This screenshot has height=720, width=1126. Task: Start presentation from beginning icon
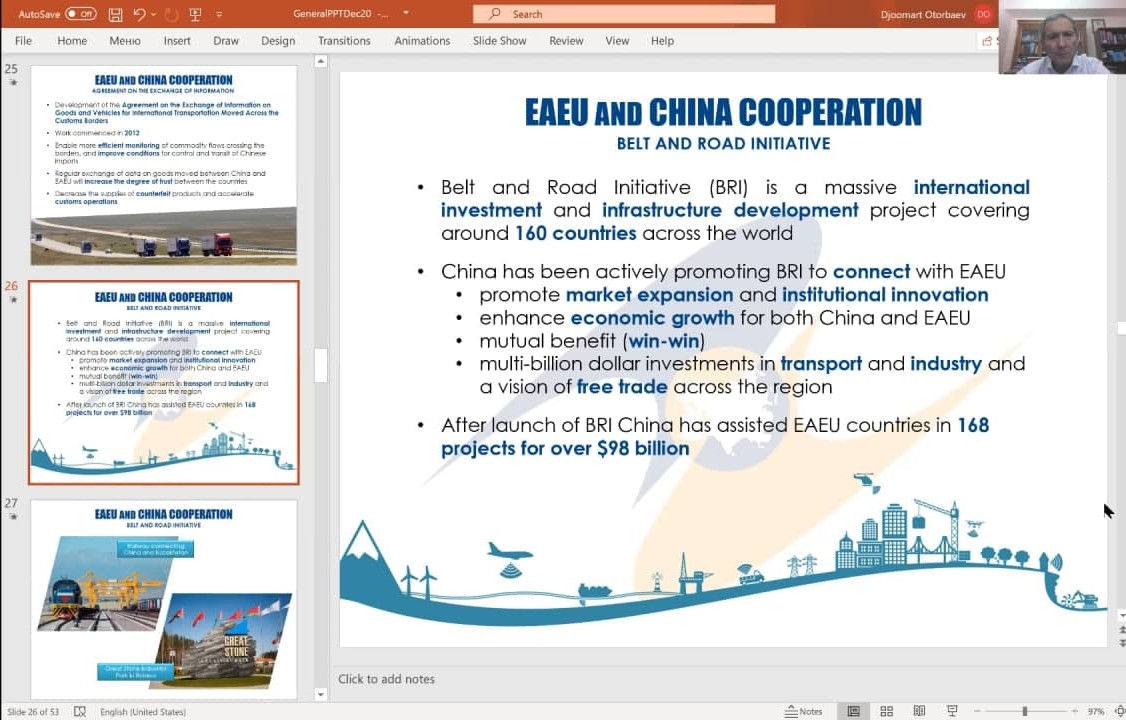tap(195, 14)
